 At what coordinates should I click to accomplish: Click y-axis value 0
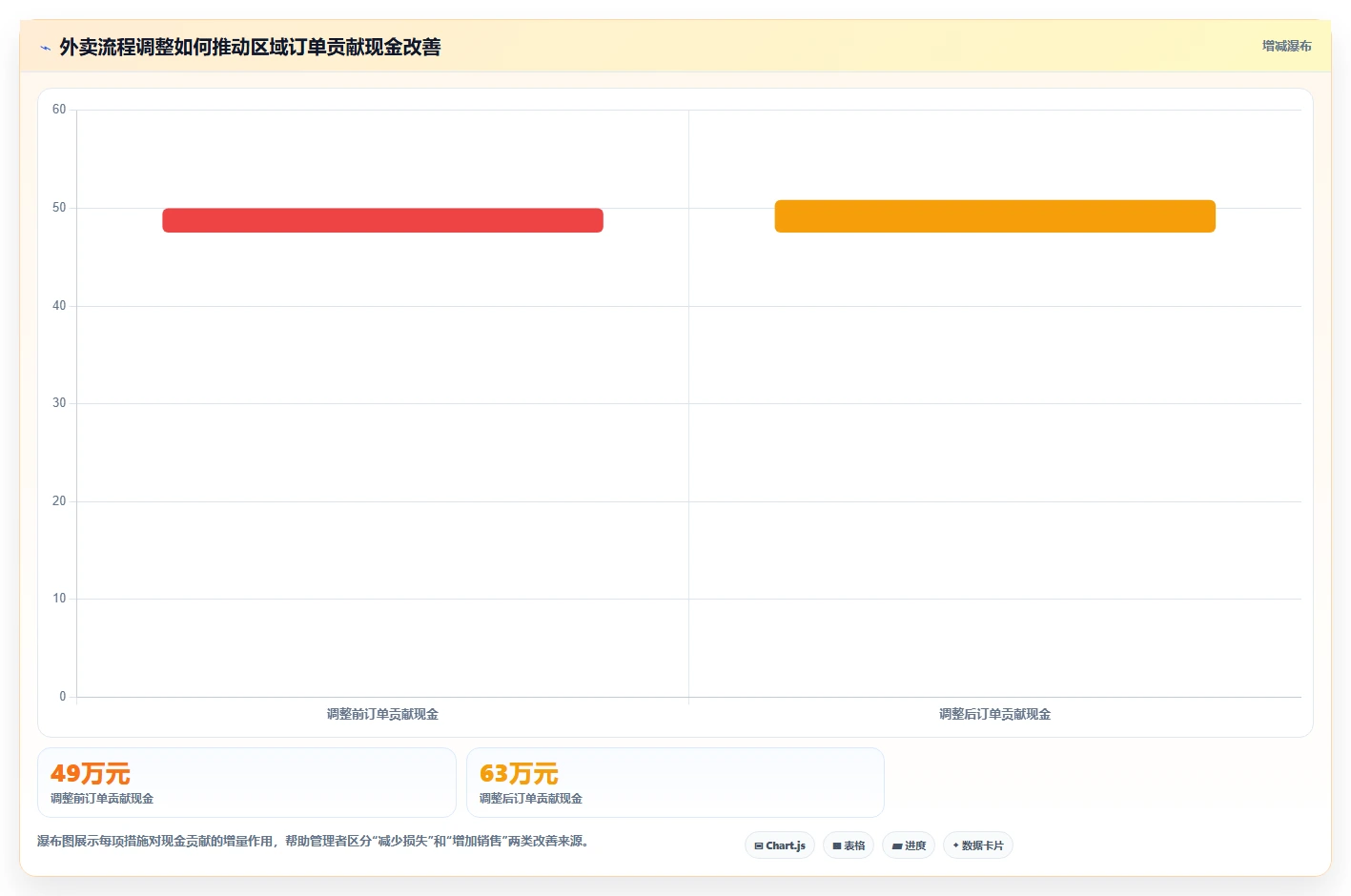pos(63,697)
